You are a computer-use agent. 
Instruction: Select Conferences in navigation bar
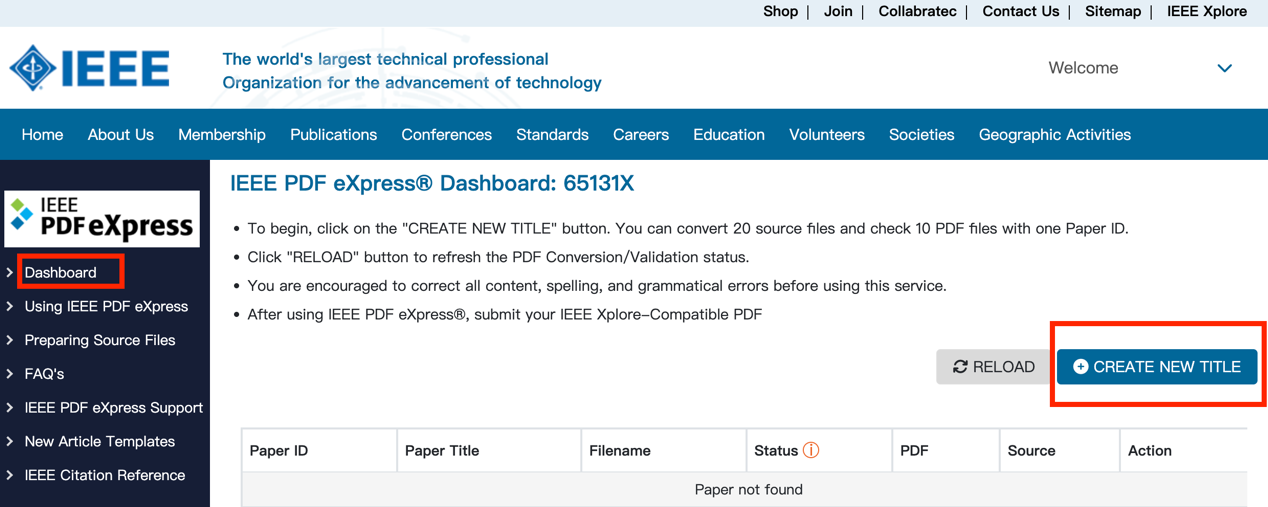click(446, 135)
